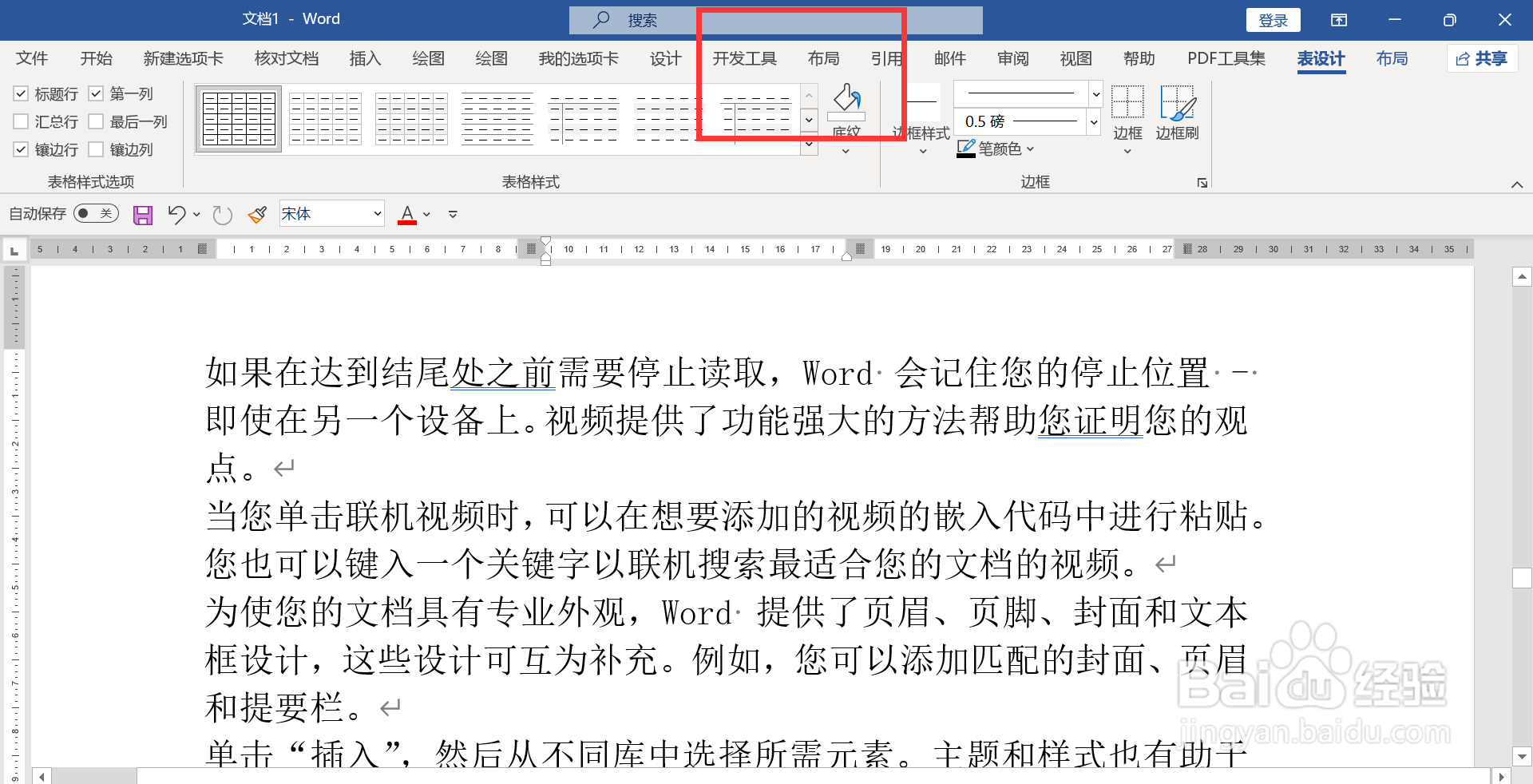Switch to the 帮助 tab
Viewport: 1533px width, 784px height.
click(x=1139, y=58)
